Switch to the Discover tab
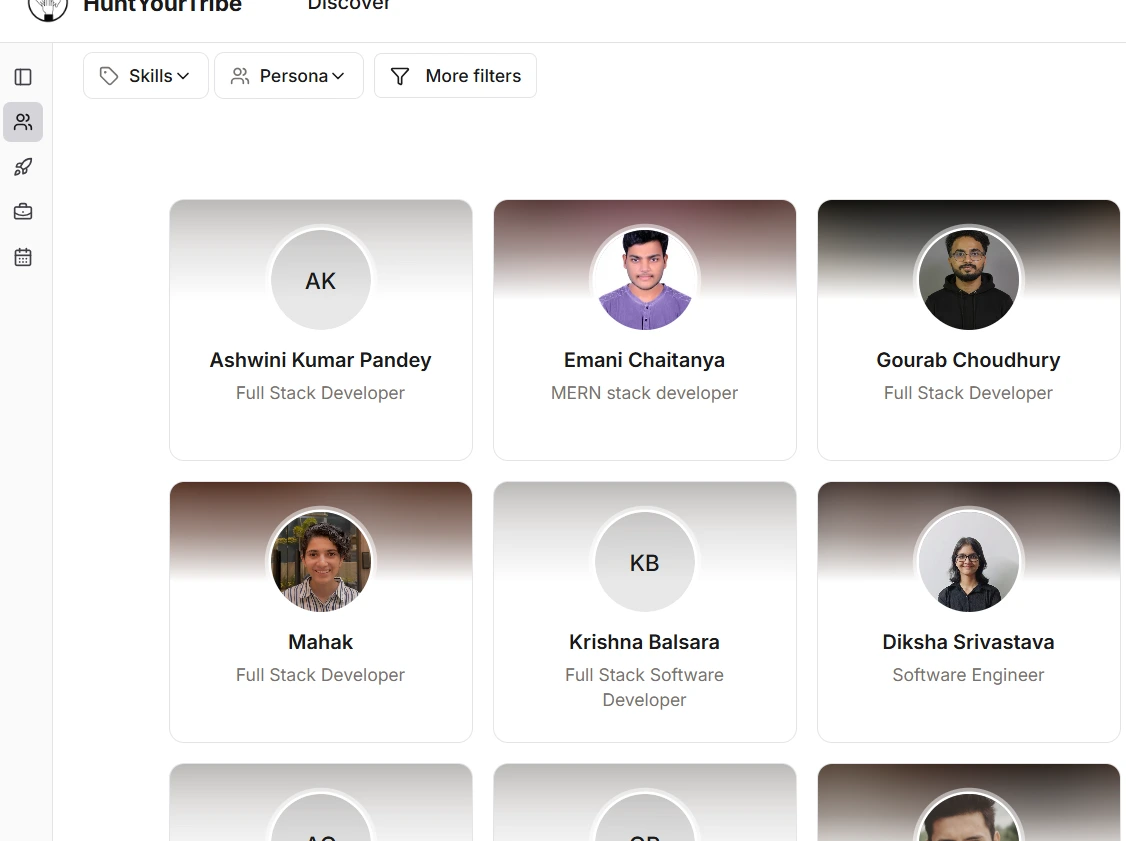The image size is (1126, 841). click(x=349, y=6)
